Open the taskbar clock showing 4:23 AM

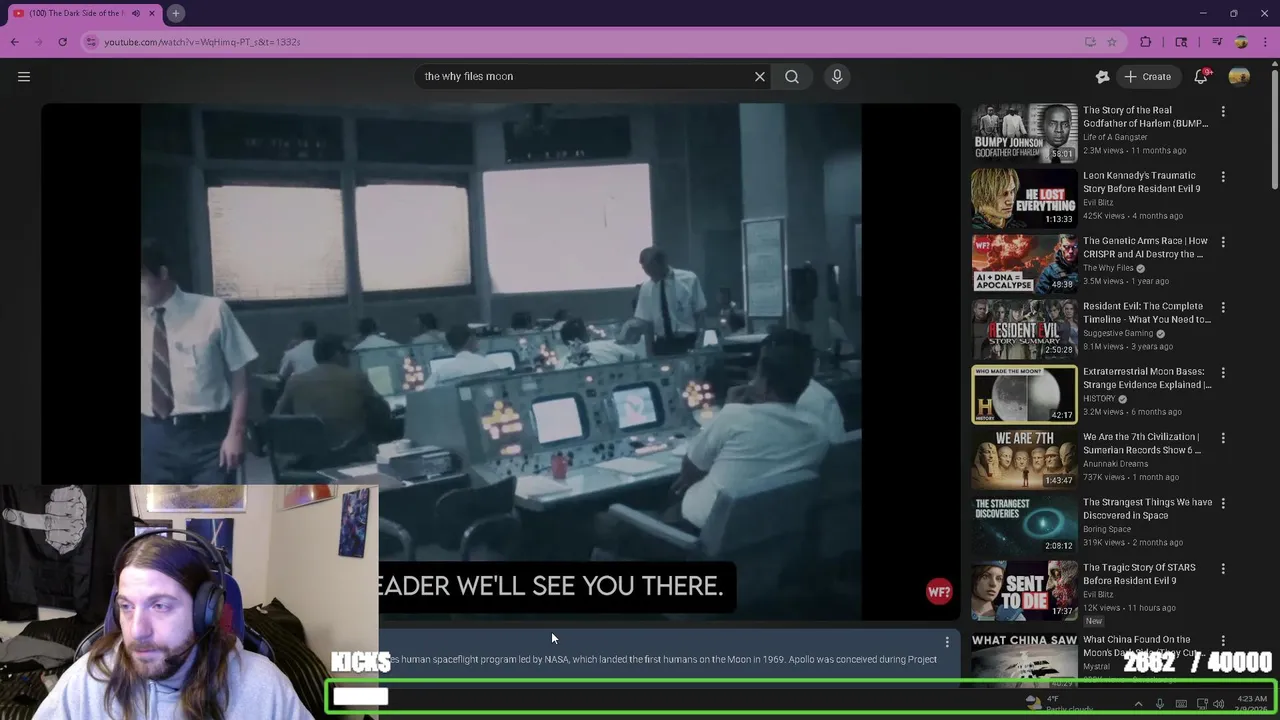1252,703
